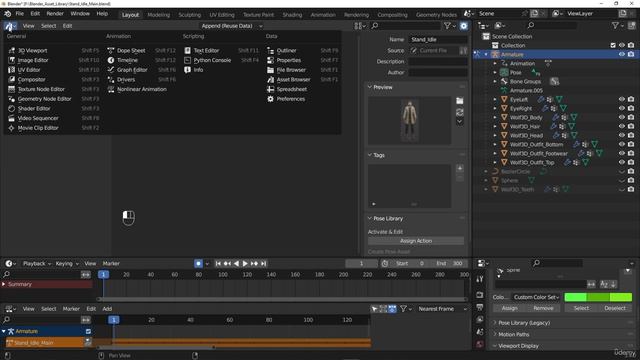Click the Assign Action button

pyautogui.click(x=416, y=241)
